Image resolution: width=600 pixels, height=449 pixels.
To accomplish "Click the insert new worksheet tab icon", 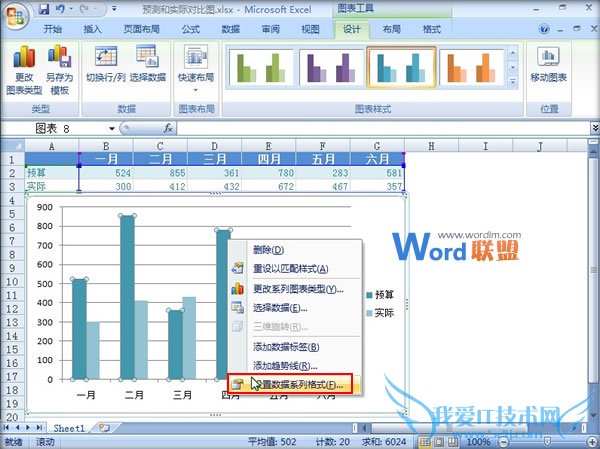I will pos(104,428).
